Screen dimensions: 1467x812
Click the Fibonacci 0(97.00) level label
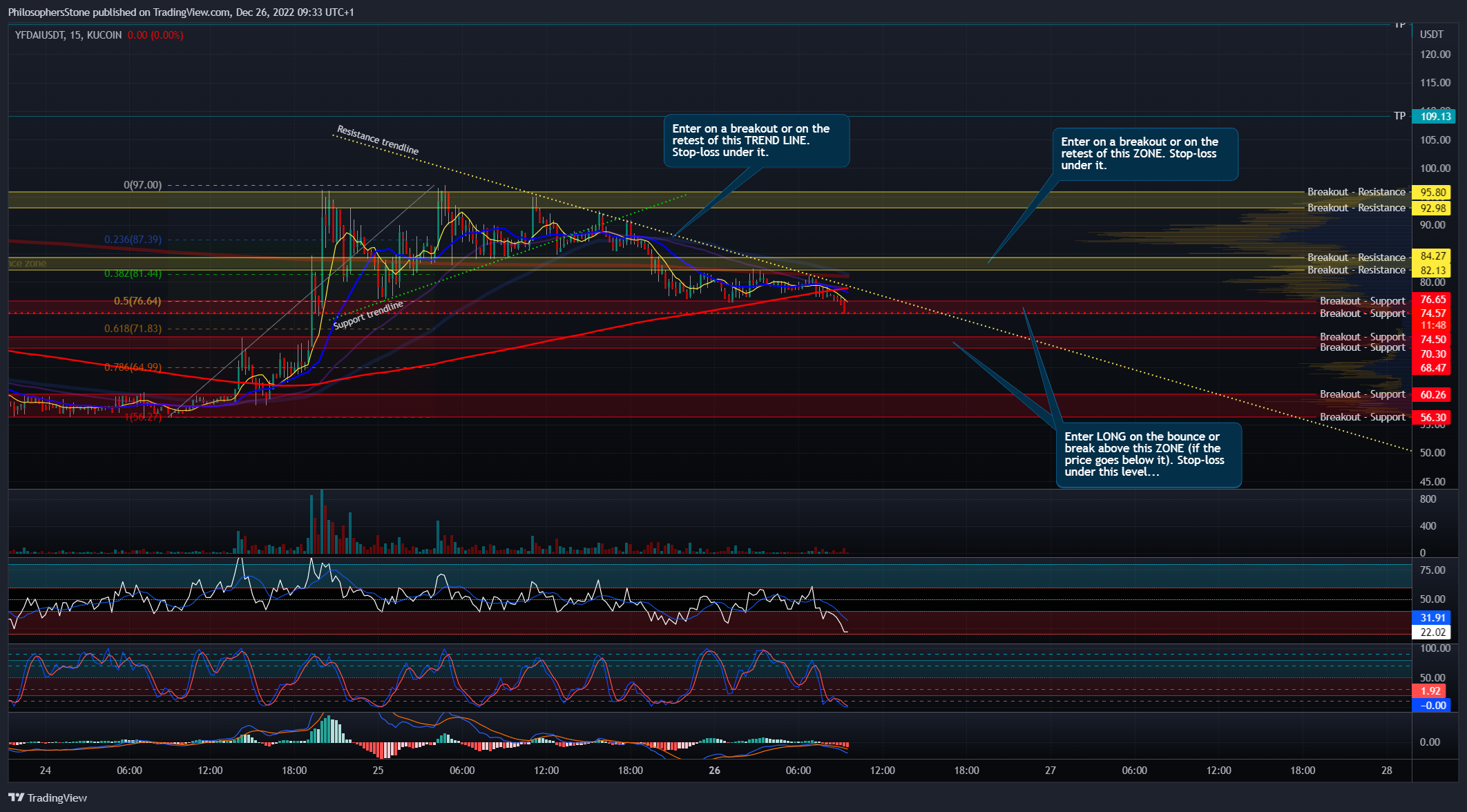tap(142, 185)
